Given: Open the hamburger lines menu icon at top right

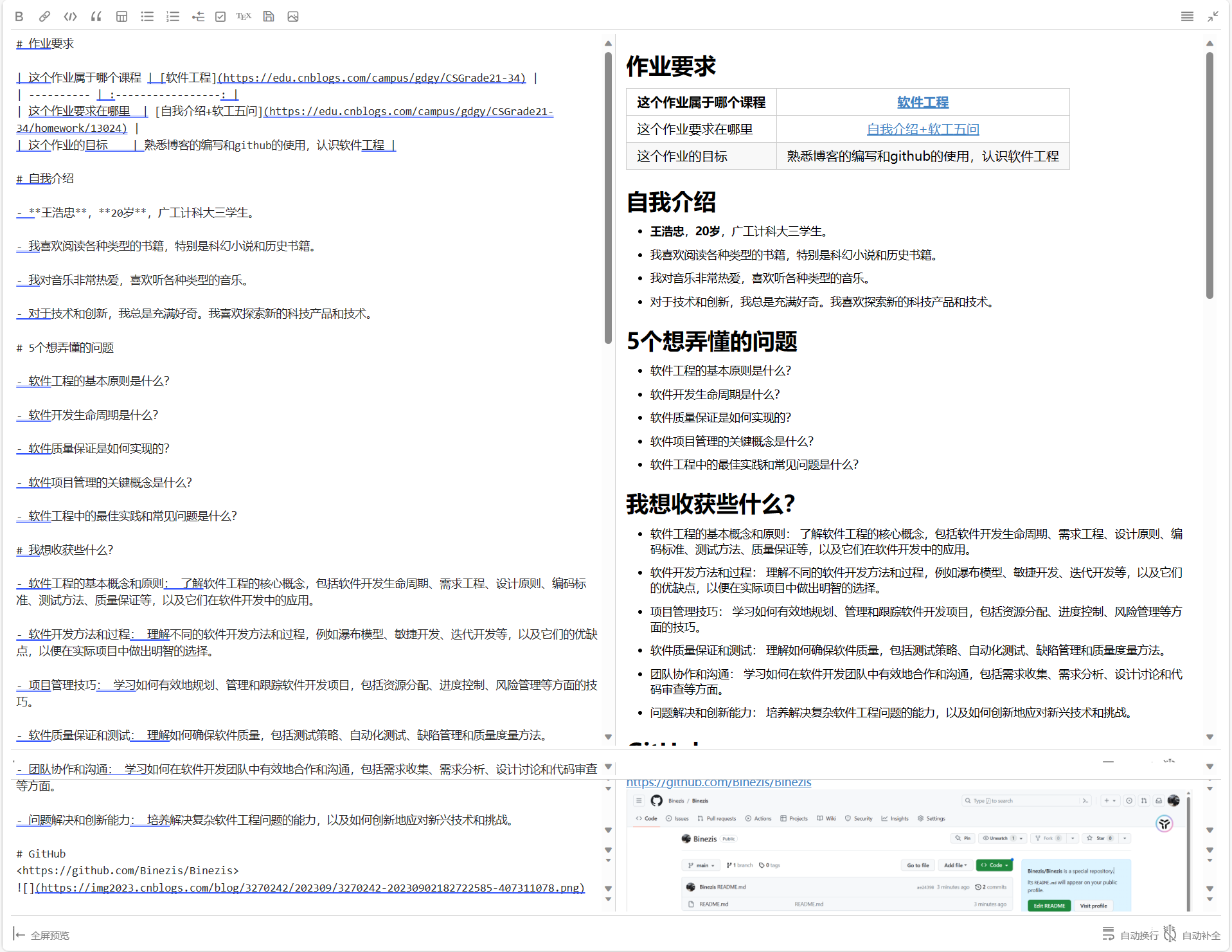Looking at the screenshot, I should pos(1187,17).
